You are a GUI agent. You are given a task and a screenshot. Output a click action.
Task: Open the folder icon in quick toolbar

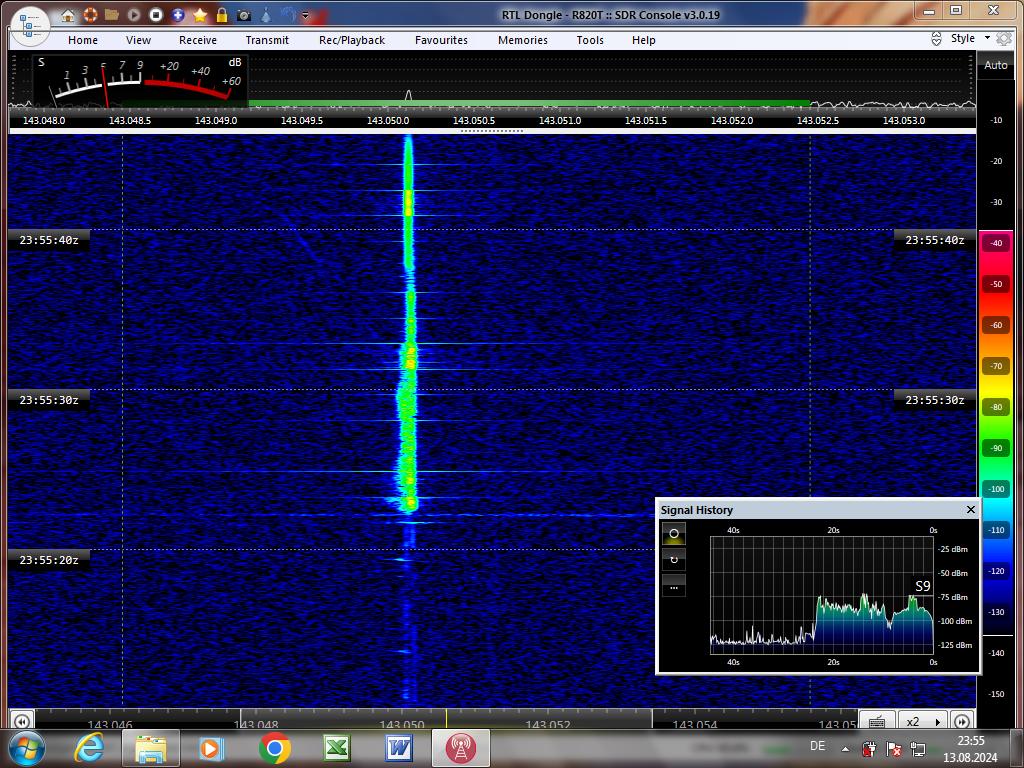point(112,14)
